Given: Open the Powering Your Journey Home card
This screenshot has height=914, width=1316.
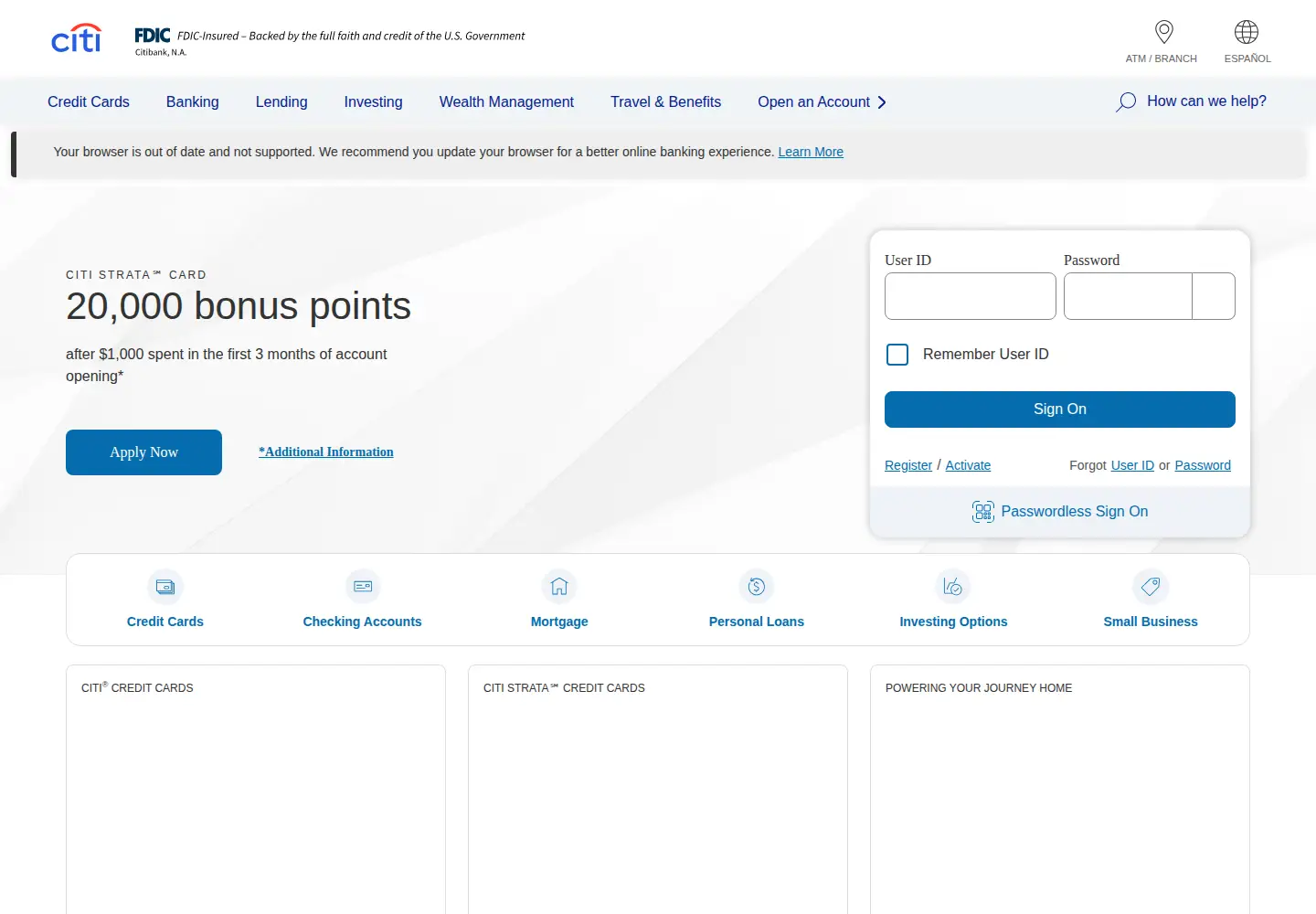Looking at the screenshot, I should tap(1060, 790).
